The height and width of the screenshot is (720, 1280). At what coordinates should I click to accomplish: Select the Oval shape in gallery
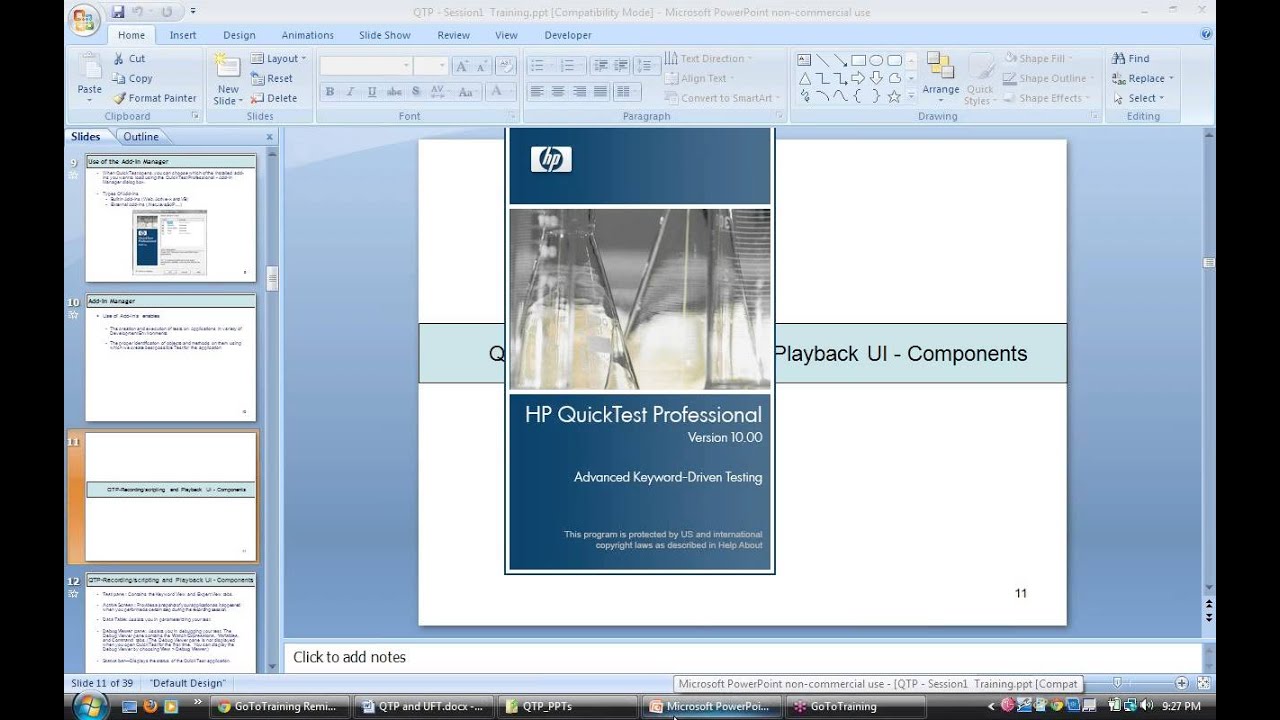(x=876, y=60)
